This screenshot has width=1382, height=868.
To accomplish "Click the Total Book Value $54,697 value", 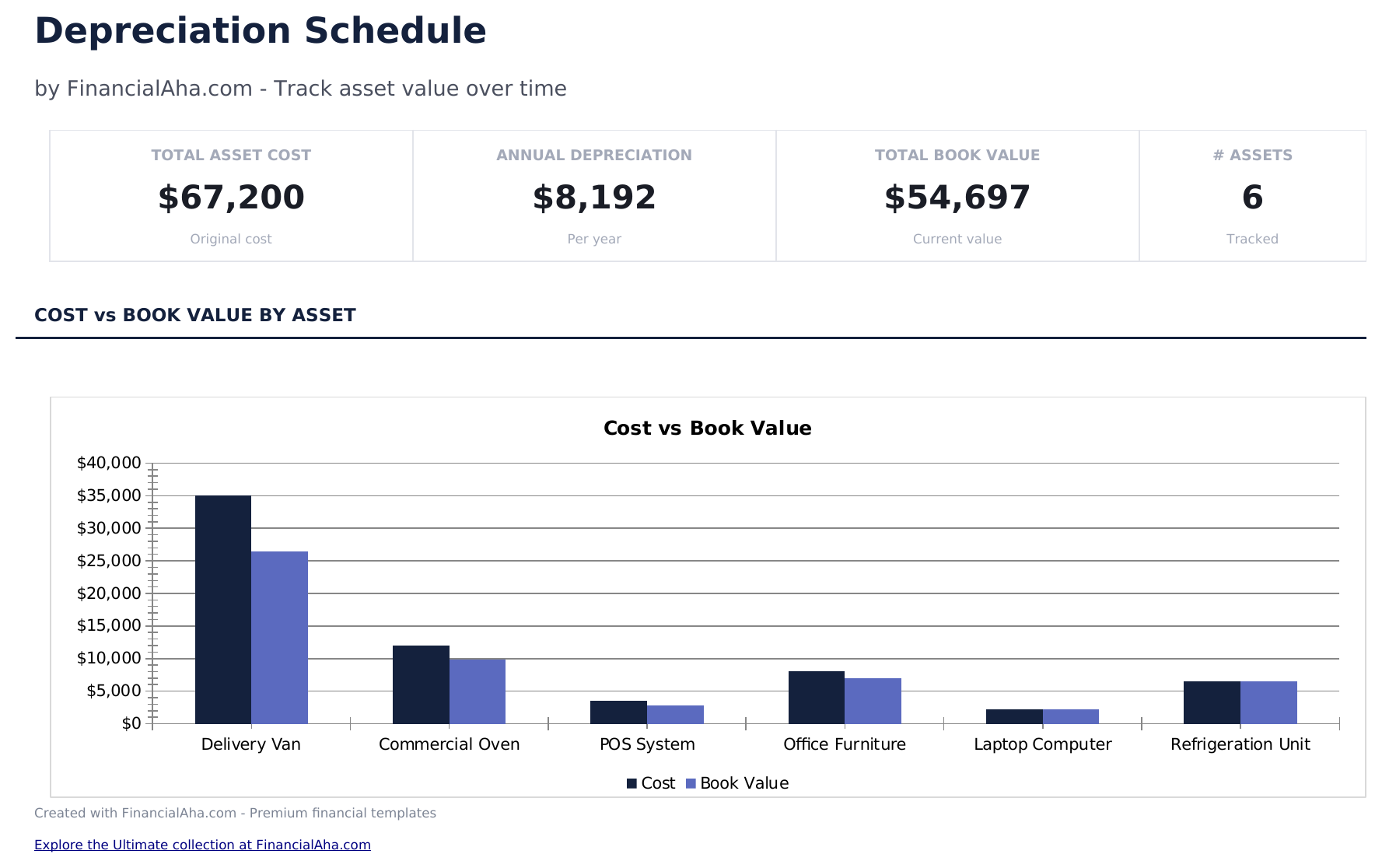I will click(x=957, y=198).
